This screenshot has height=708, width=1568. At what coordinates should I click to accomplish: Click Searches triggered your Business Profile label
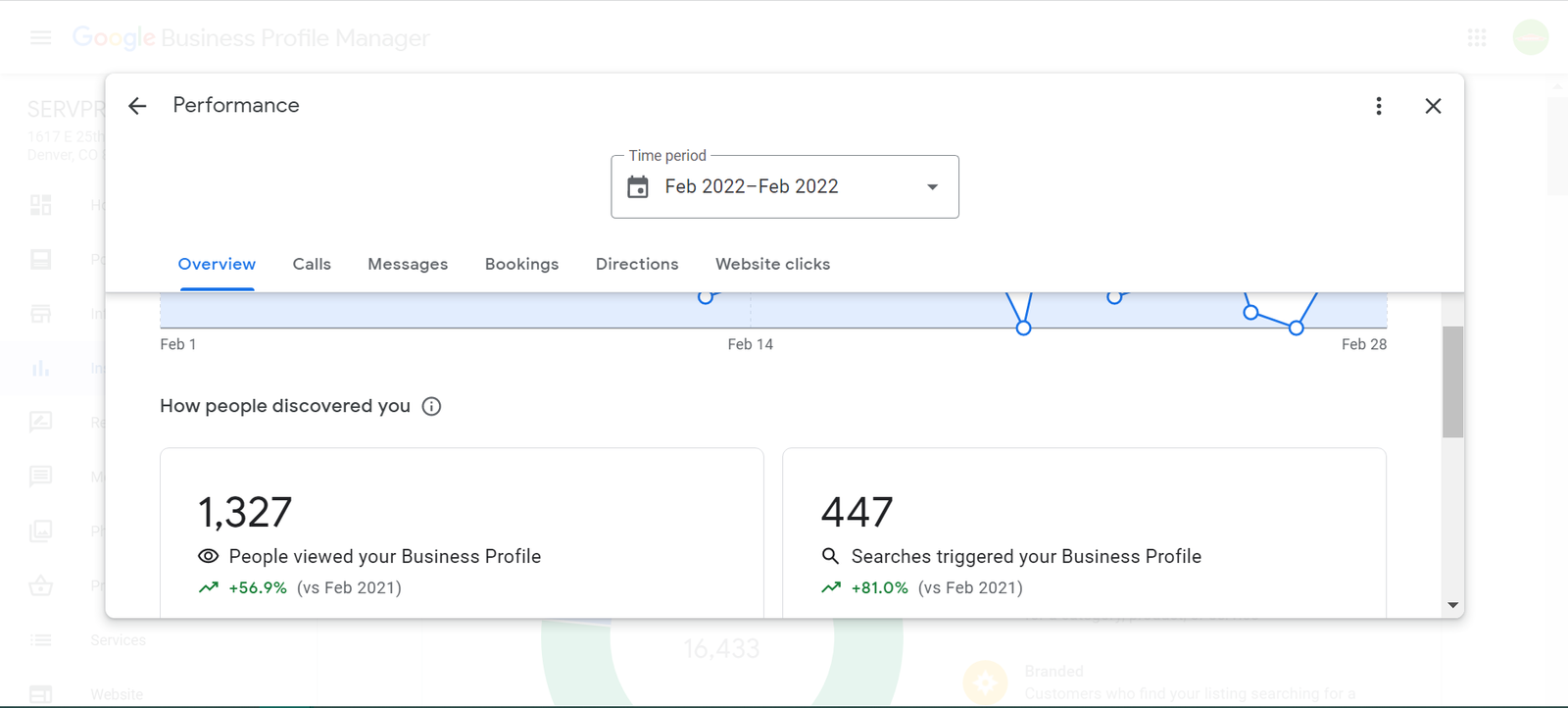(1026, 556)
